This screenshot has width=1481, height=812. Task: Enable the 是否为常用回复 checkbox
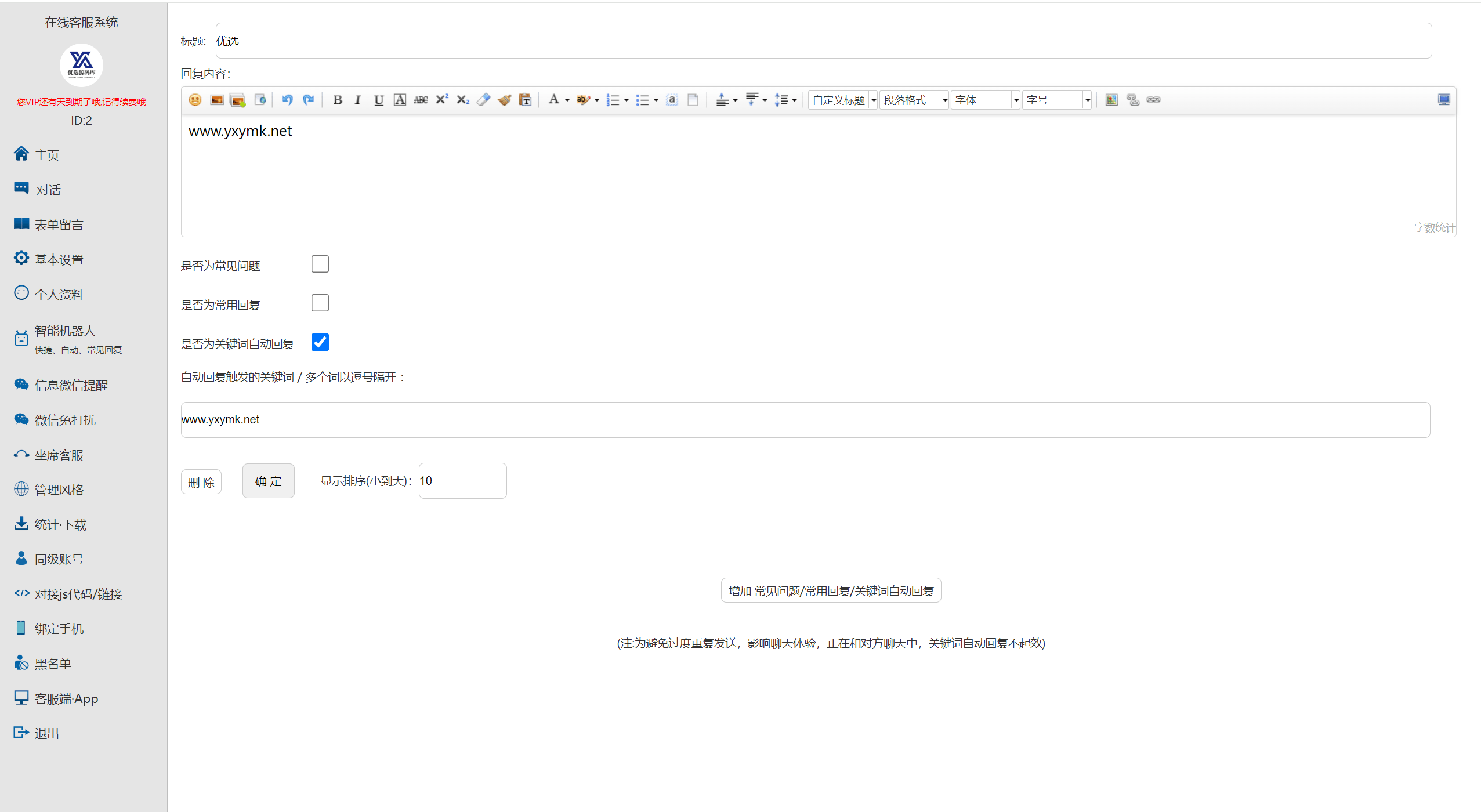click(320, 303)
